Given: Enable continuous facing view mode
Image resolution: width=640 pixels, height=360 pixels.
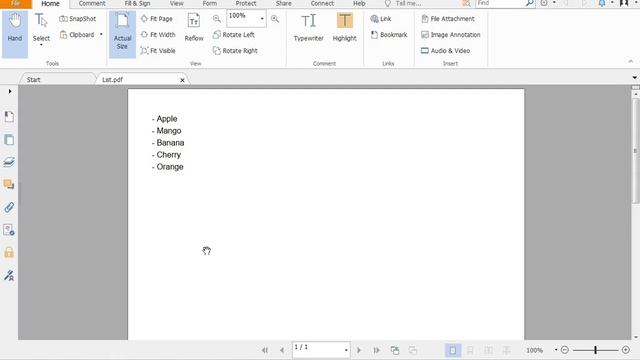Looking at the screenshot, I should (x=507, y=350).
